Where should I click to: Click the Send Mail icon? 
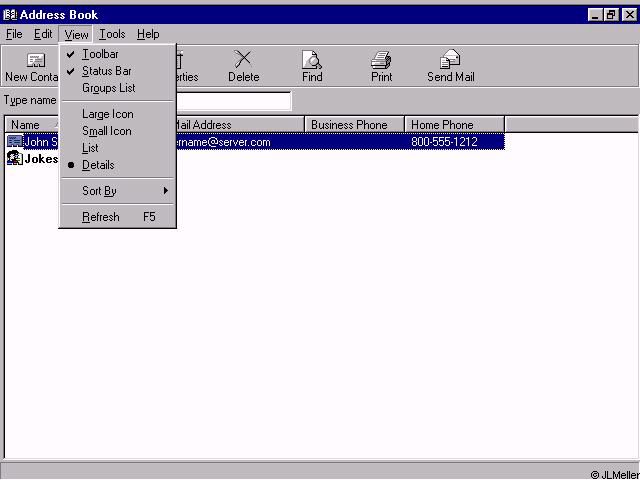(450, 61)
